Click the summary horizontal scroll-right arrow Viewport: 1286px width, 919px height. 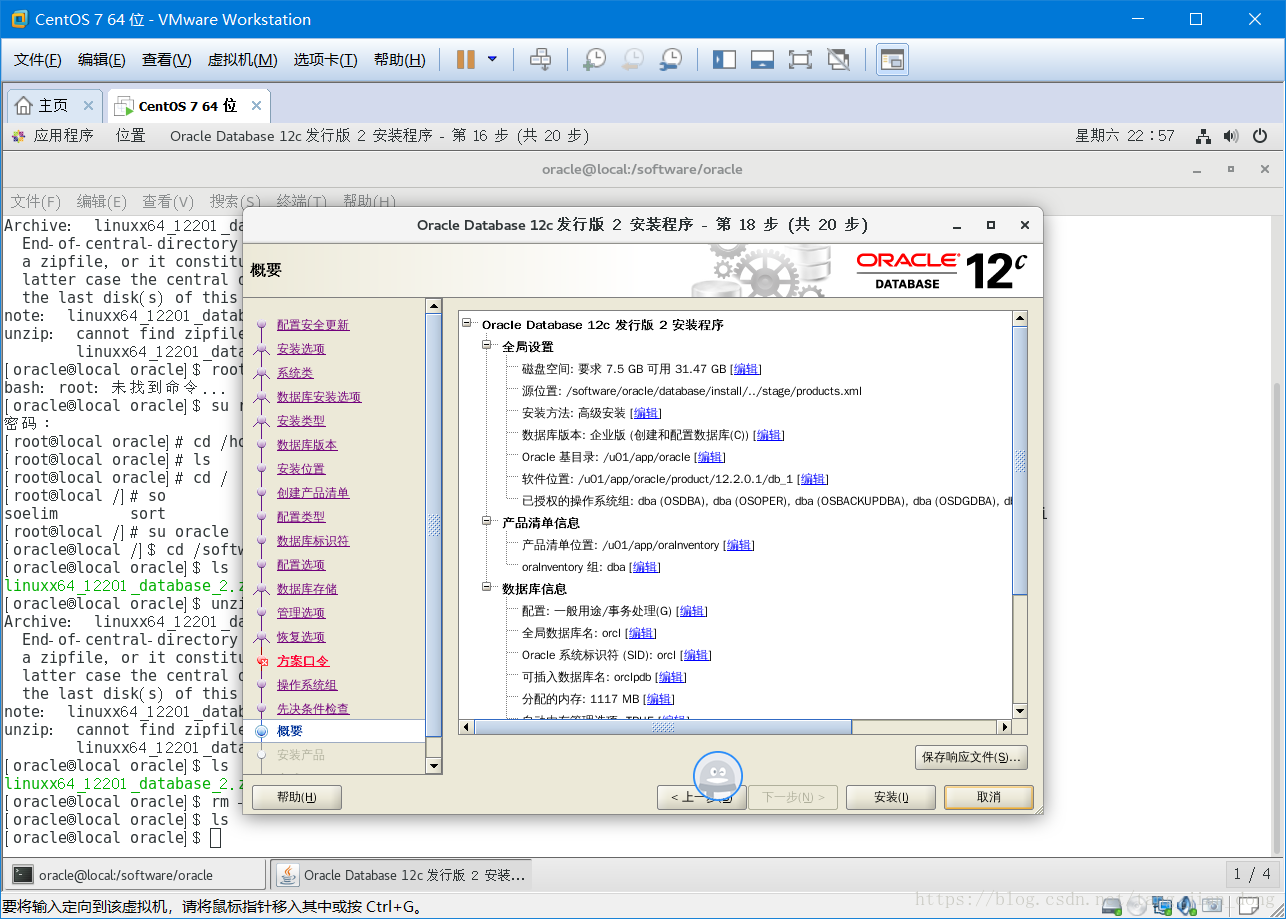click(x=1005, y=727)
